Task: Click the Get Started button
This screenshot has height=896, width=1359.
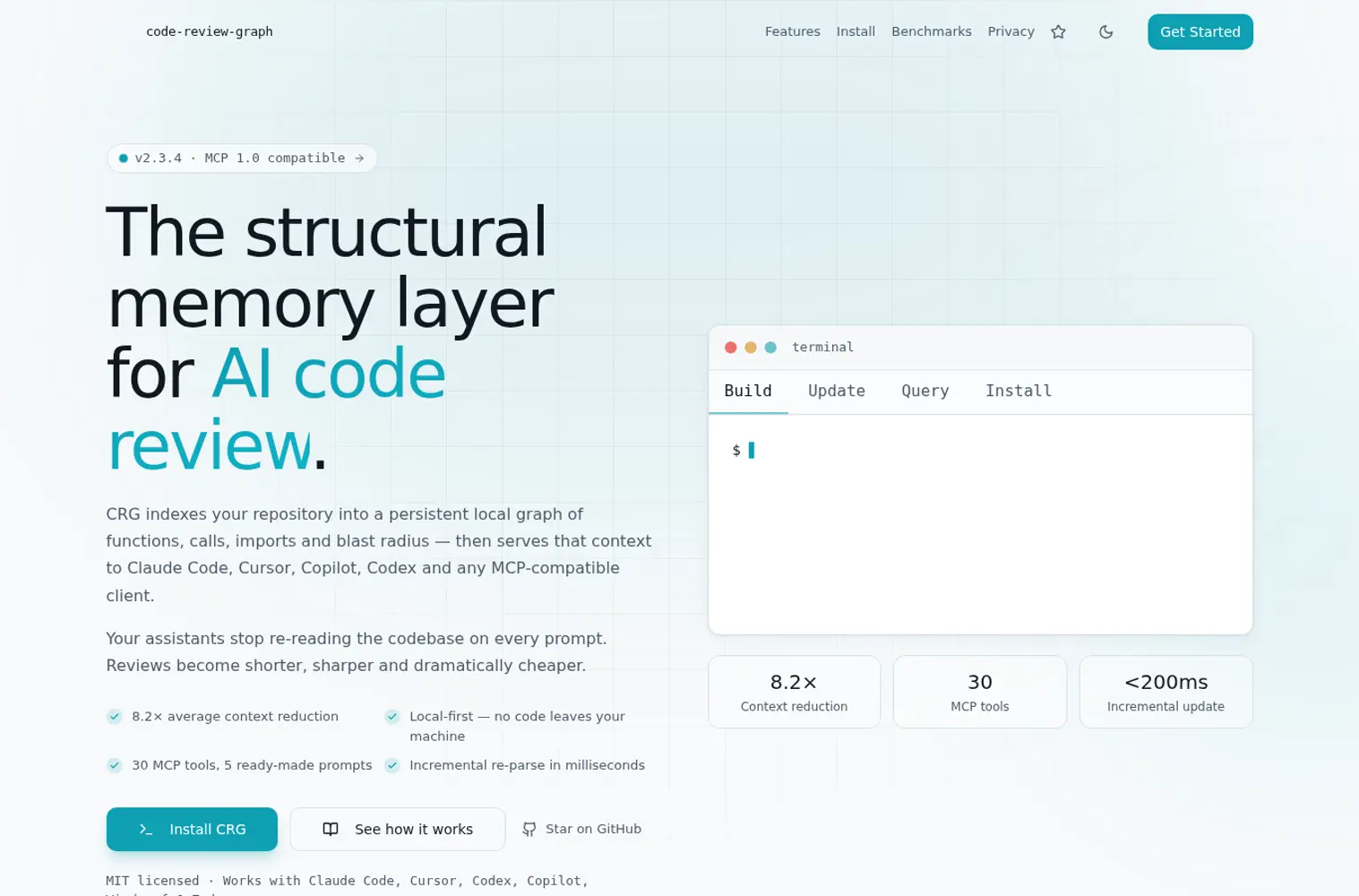Action: (1200, 31)
